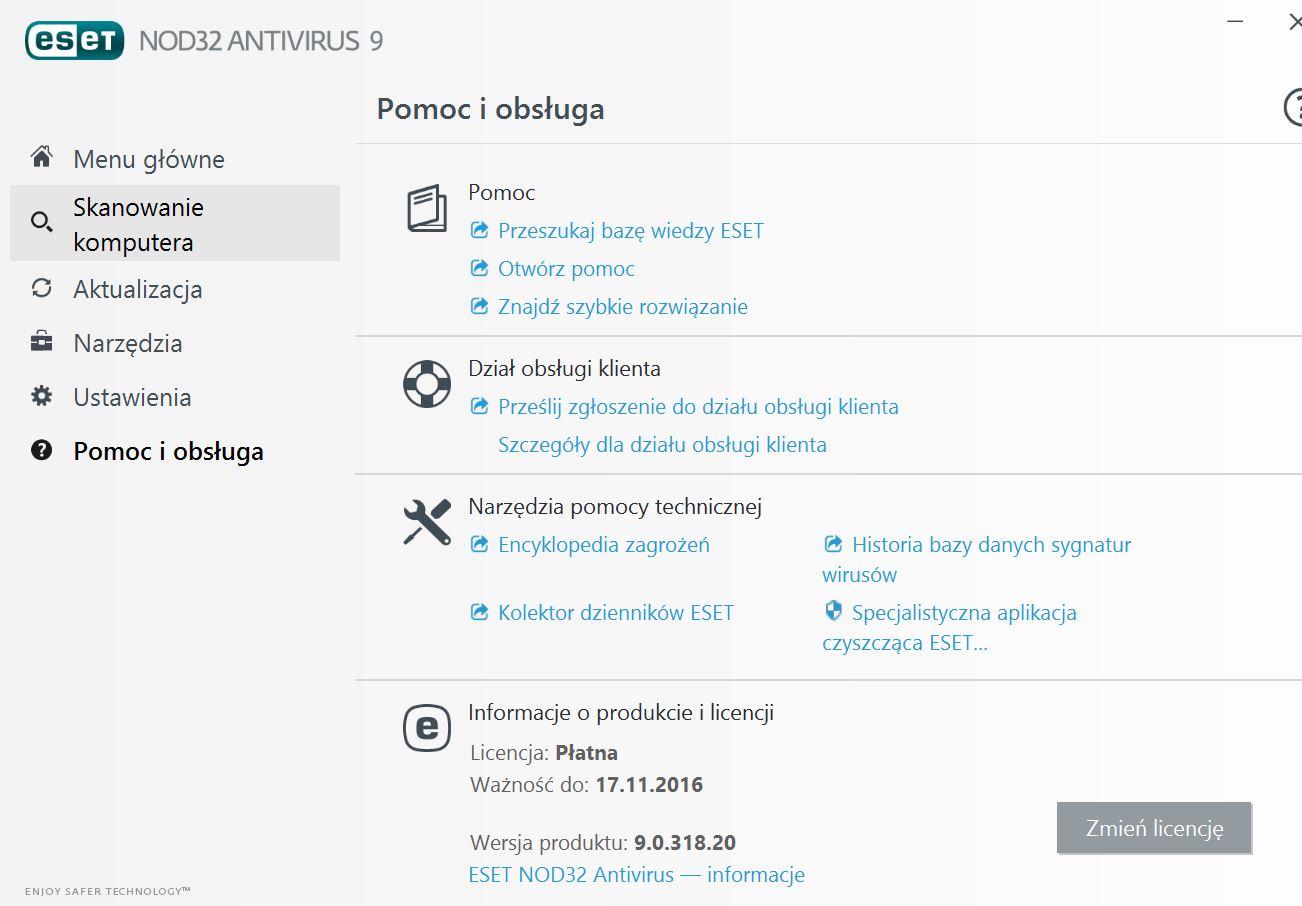Open the Encyklopedia zagrożeń link
This screenshot has width=1302, height=906.
[x=604, y=545]
